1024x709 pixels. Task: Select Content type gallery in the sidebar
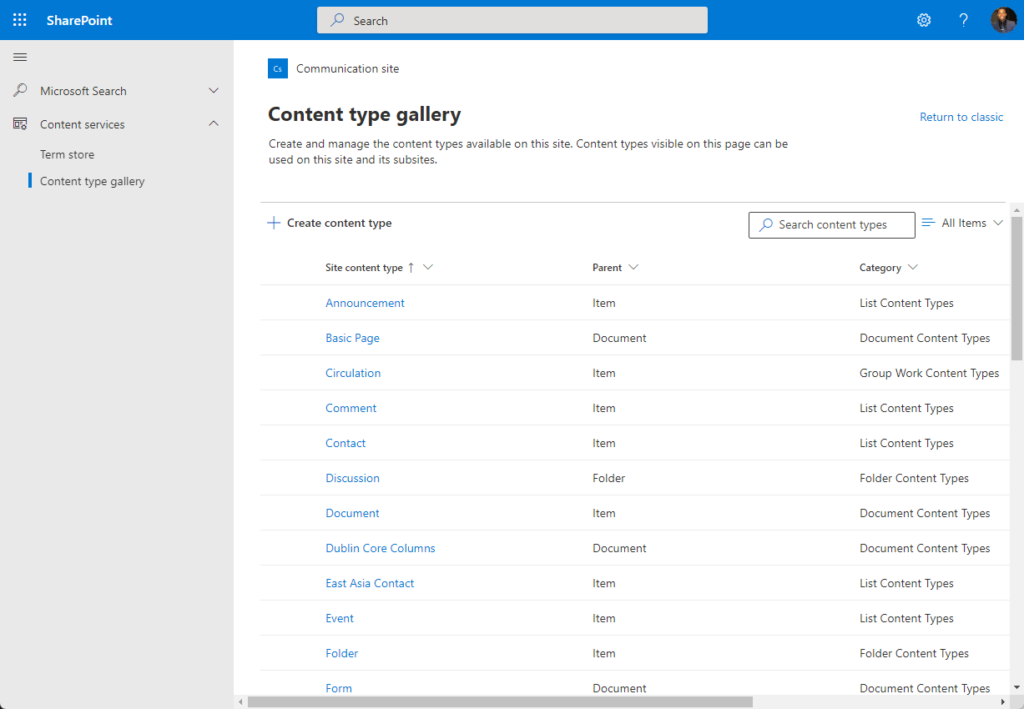tap(92, 181)
